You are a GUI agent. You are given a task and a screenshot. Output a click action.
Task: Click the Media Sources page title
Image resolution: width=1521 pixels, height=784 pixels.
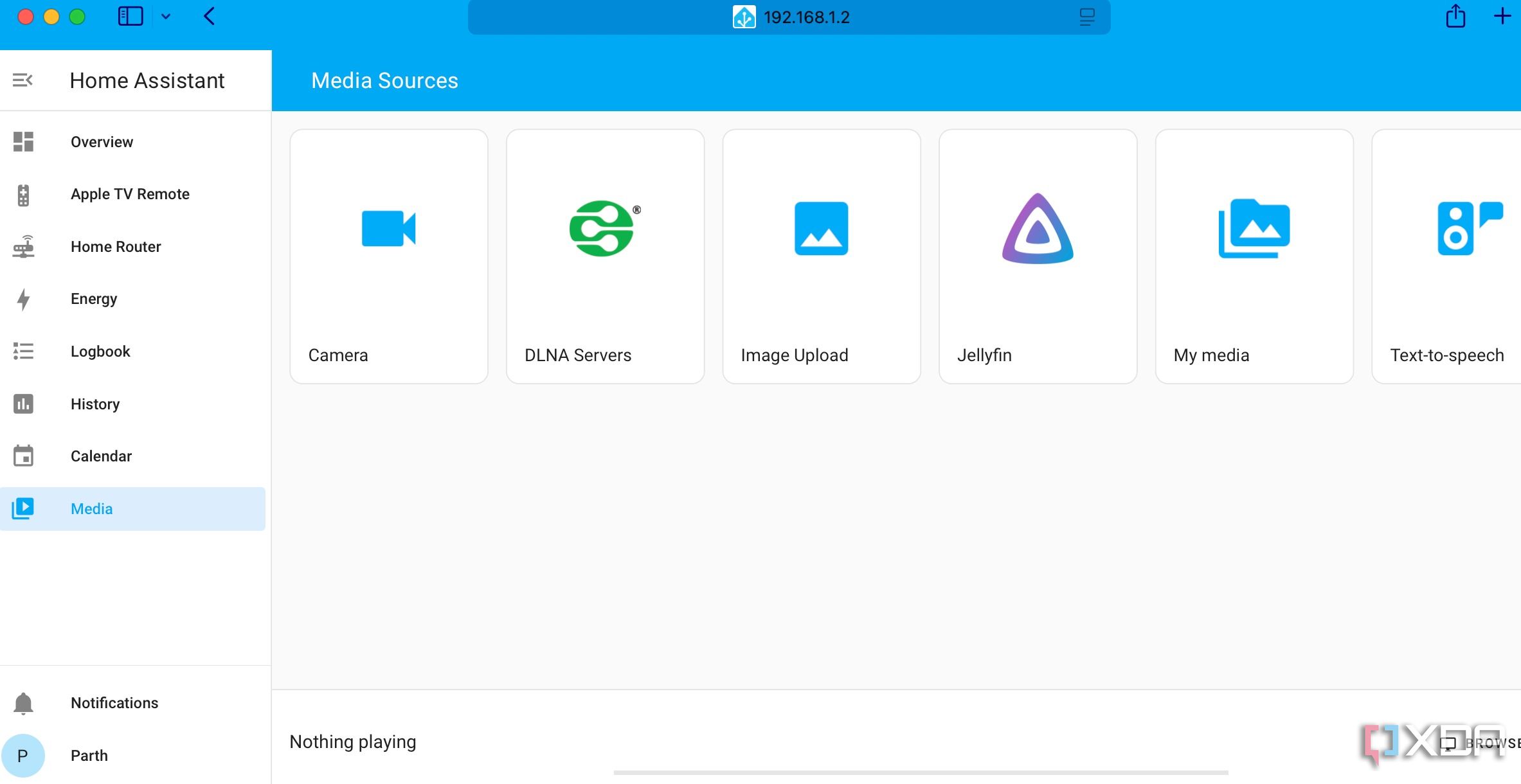[384, 81]
